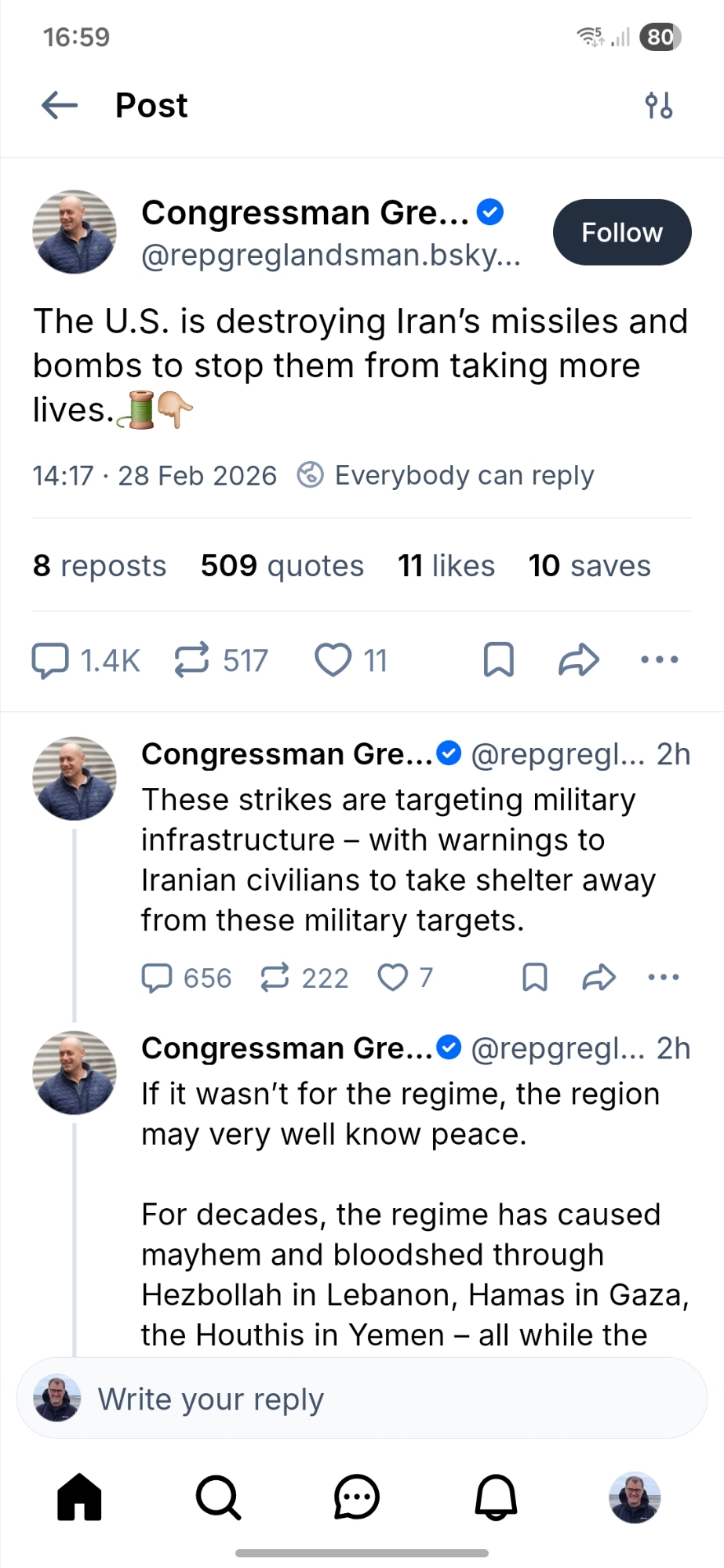Bookmark the military infrastructure reply
The width and height of the screenshot is (724, 1568).
coord(535,978)
